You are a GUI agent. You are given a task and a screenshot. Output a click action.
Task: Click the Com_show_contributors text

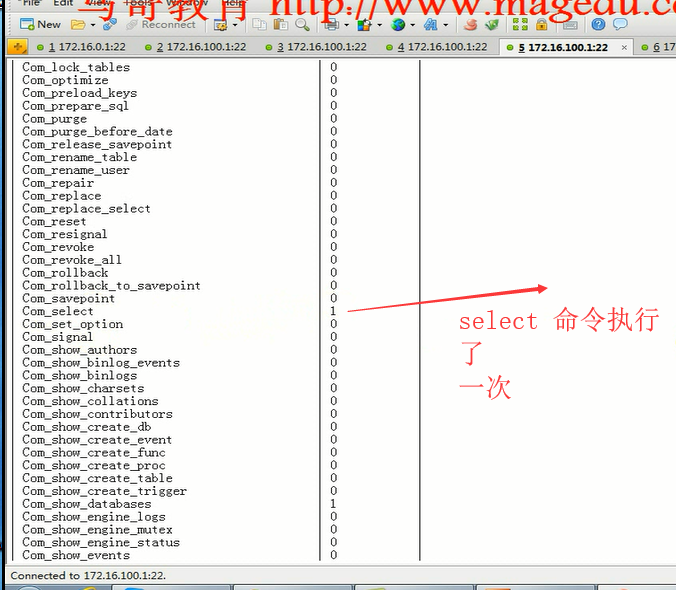[97, 414]
